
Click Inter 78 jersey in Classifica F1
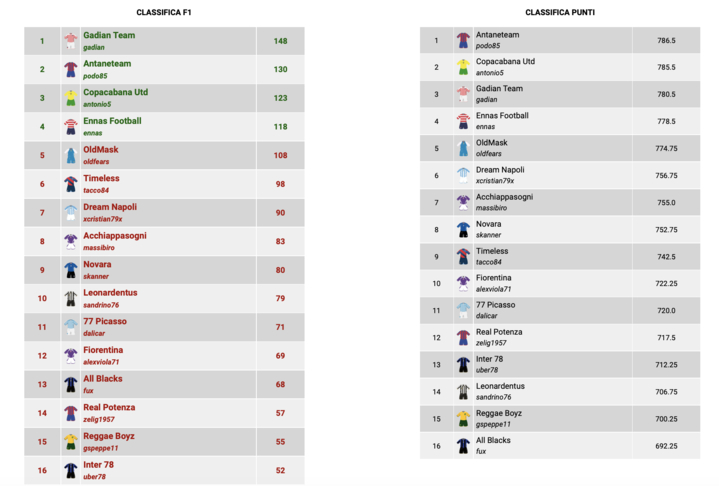point(71,470)
